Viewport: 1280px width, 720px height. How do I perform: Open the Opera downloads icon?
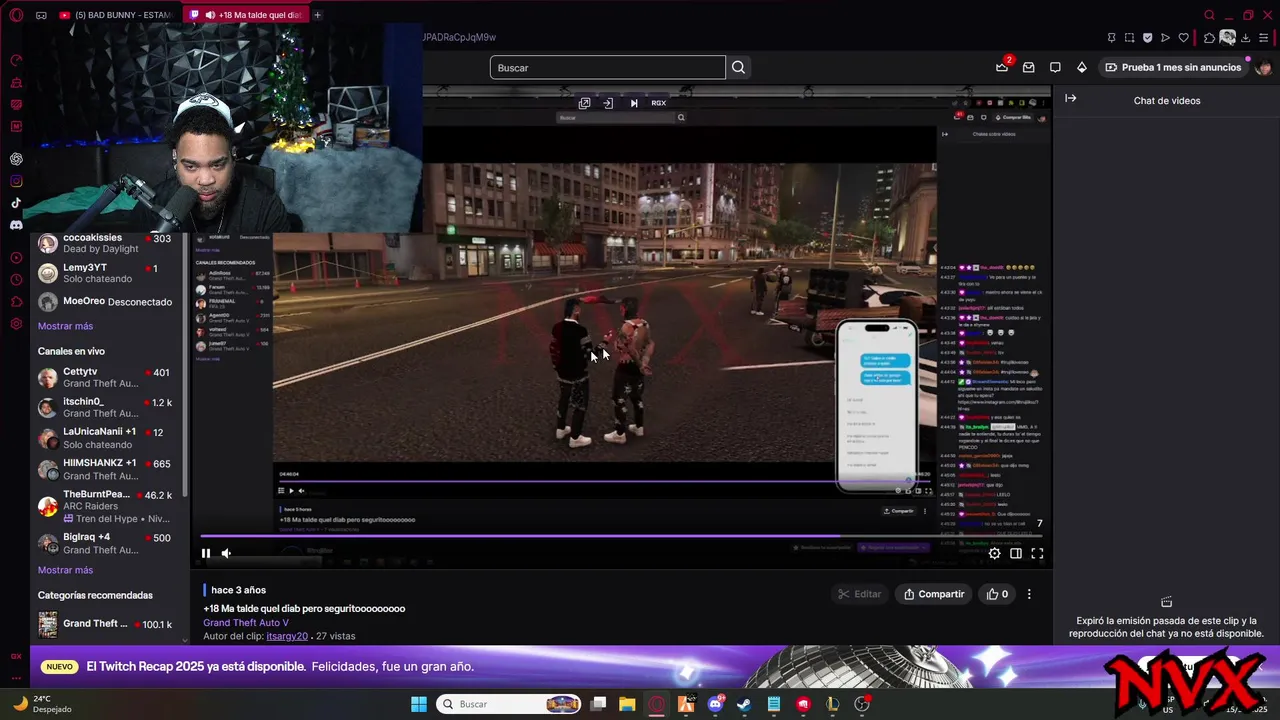1246,38
